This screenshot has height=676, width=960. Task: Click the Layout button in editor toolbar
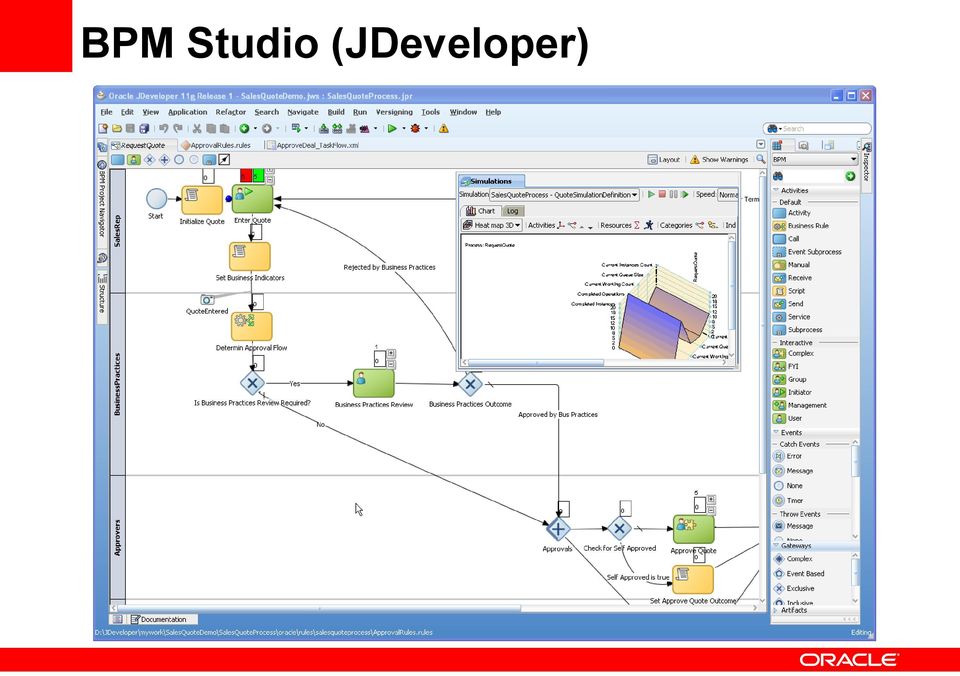click(x=664, y=160)
